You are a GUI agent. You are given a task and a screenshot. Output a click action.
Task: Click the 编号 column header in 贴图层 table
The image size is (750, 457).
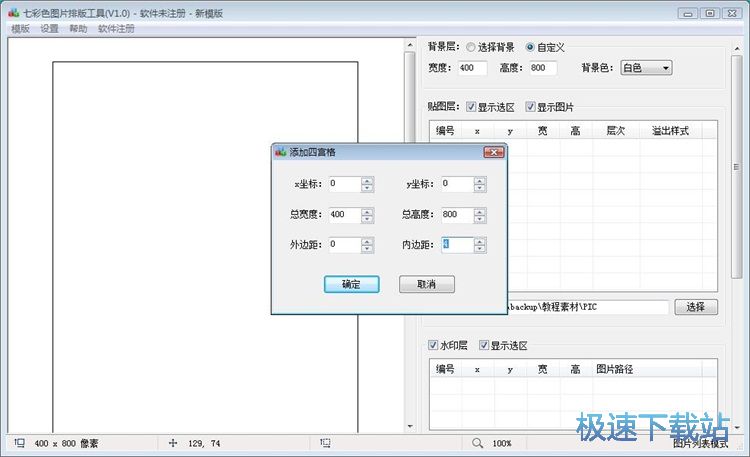pos(445,131)
